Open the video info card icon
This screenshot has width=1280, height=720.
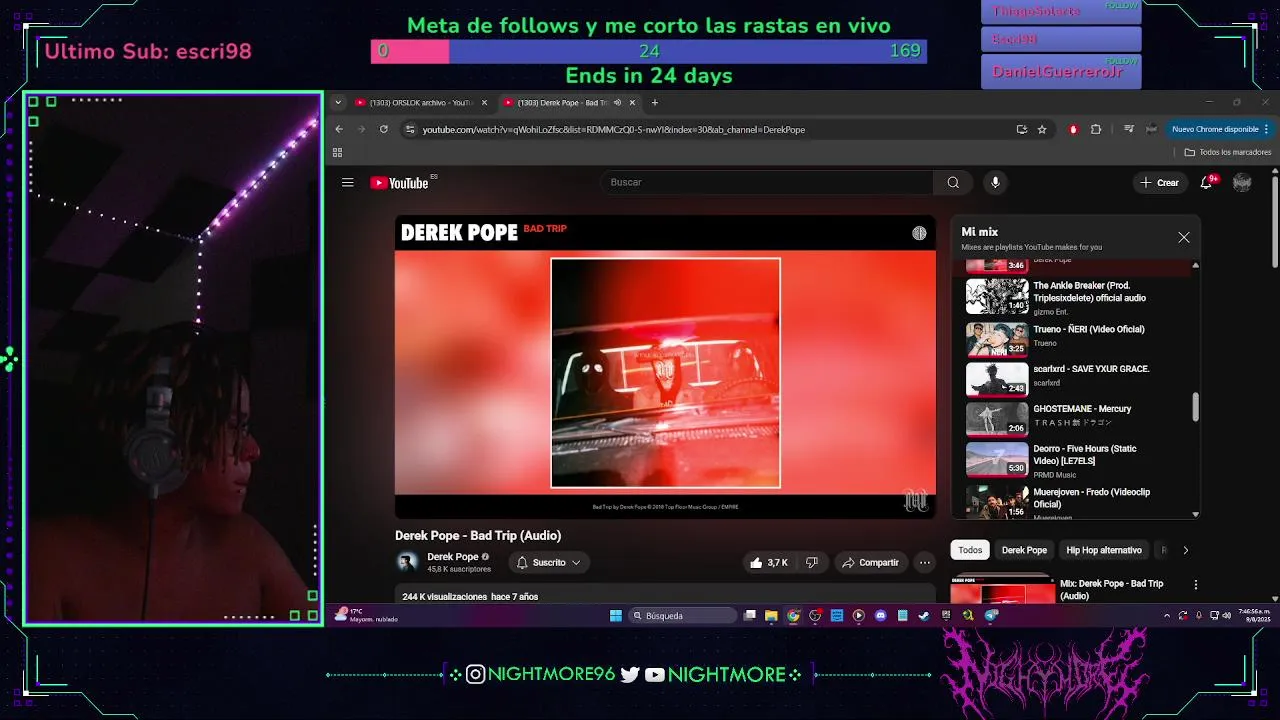[919, 233]
